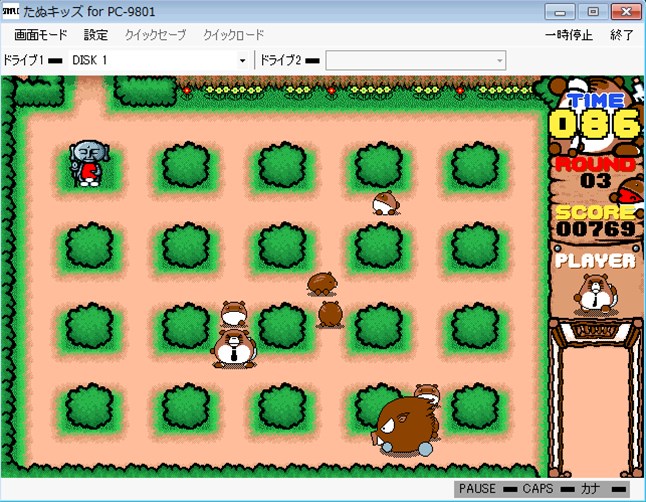Maximize the たぬキッズ window

click(592, 12)
